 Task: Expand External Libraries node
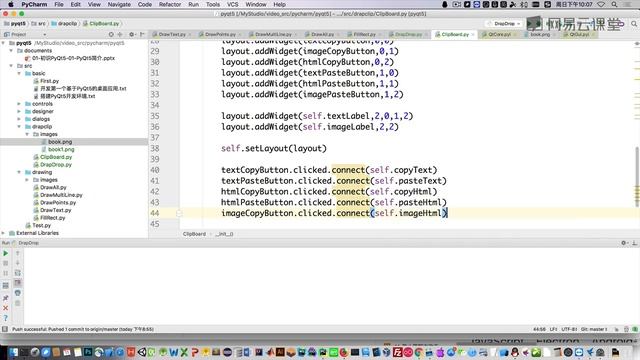coord(4,233)
